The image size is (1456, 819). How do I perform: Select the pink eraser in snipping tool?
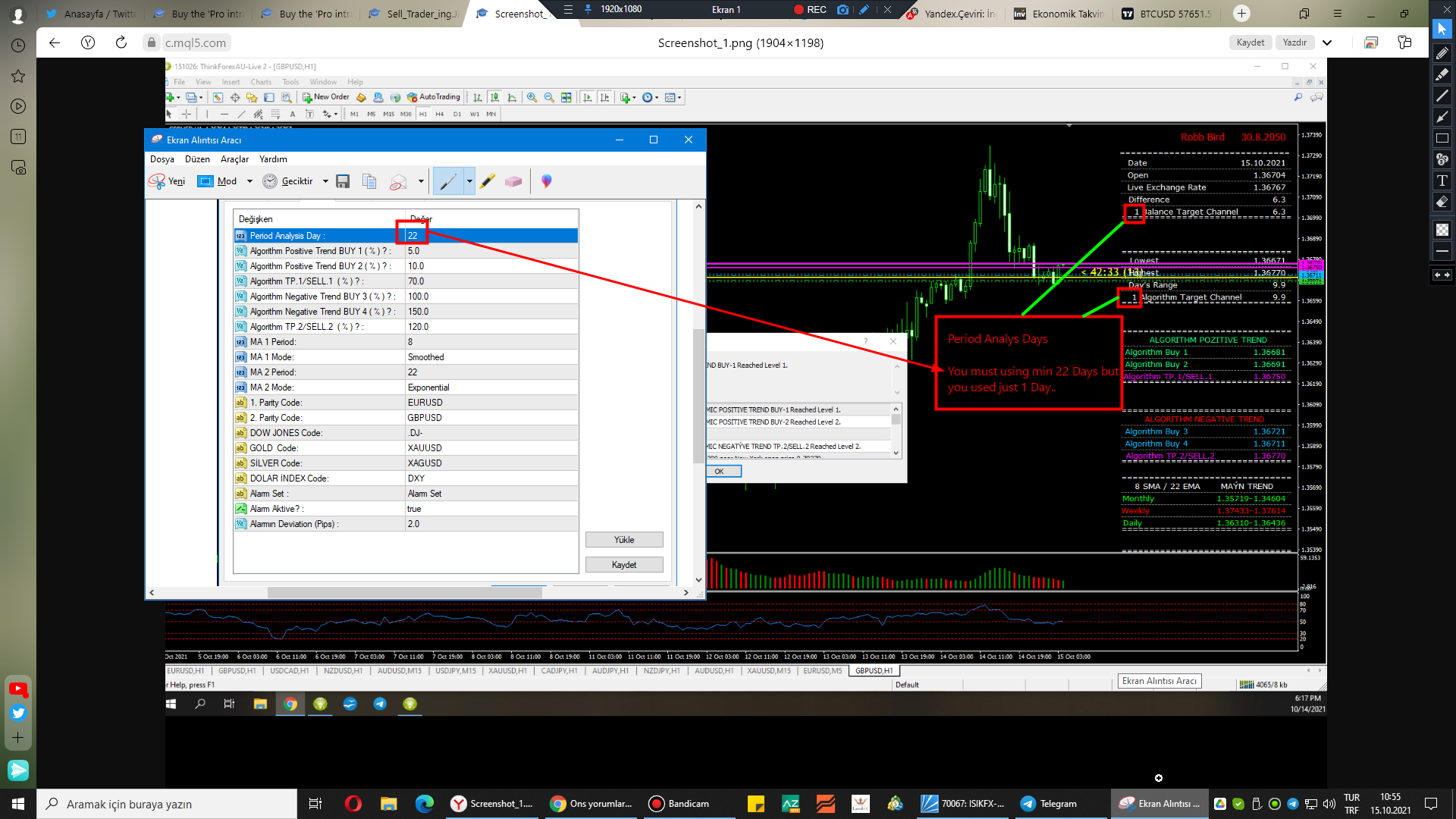click(513, 181)
